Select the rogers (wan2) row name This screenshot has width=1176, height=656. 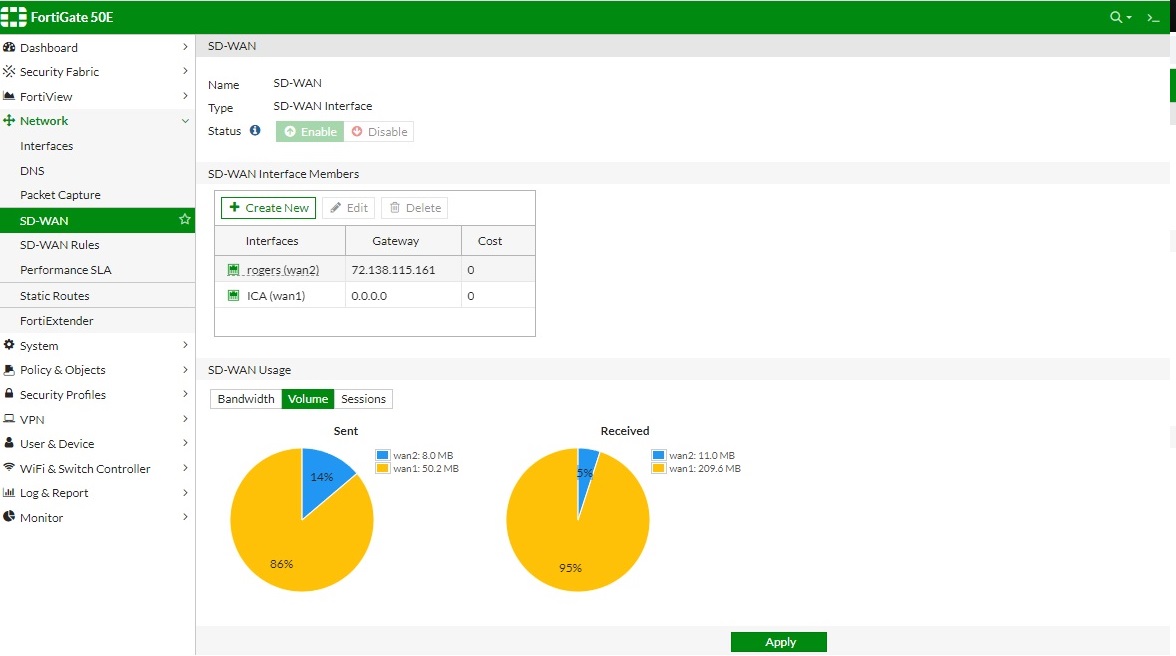pos(283,270)
